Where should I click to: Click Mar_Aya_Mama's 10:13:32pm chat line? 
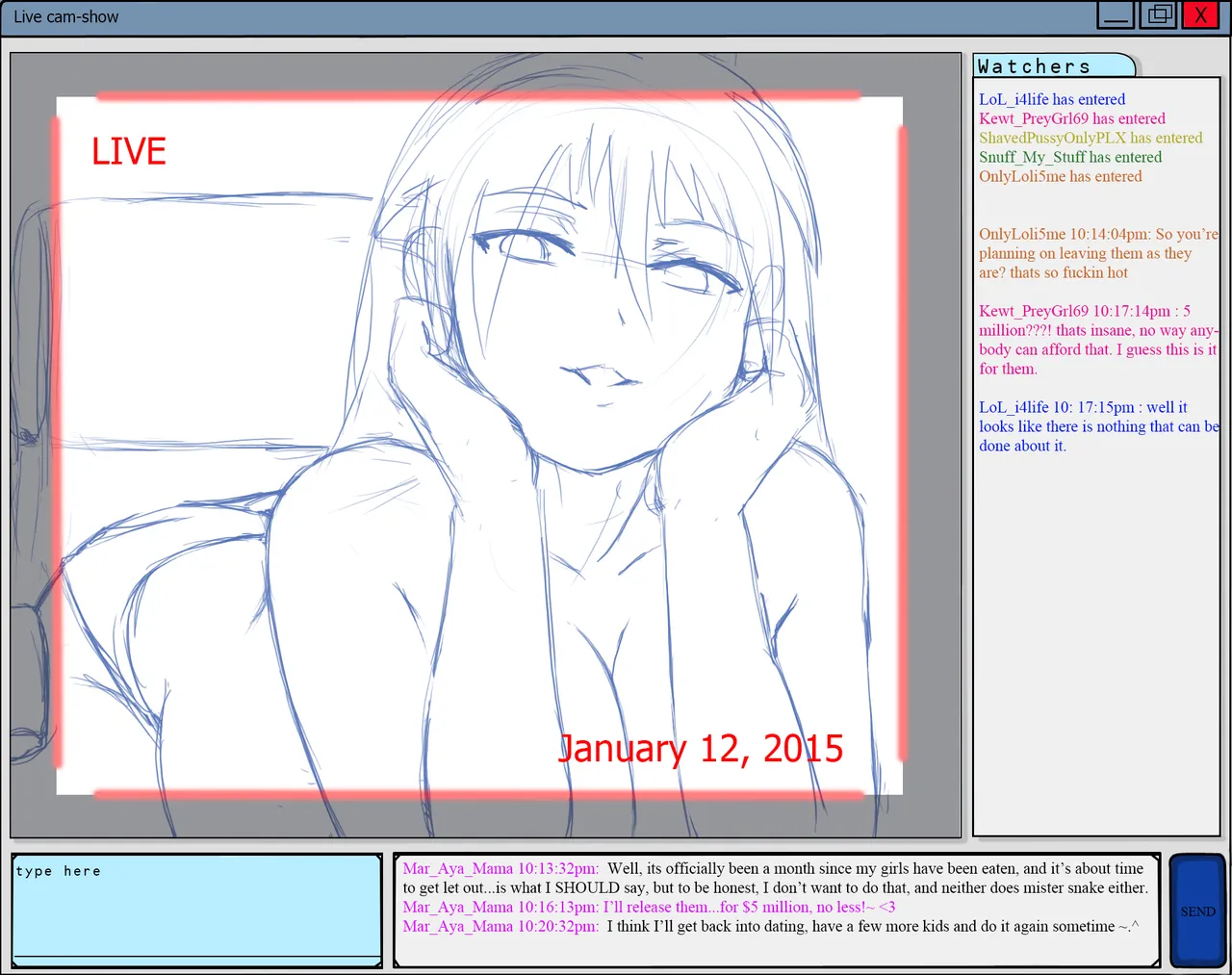pos(776,878)
